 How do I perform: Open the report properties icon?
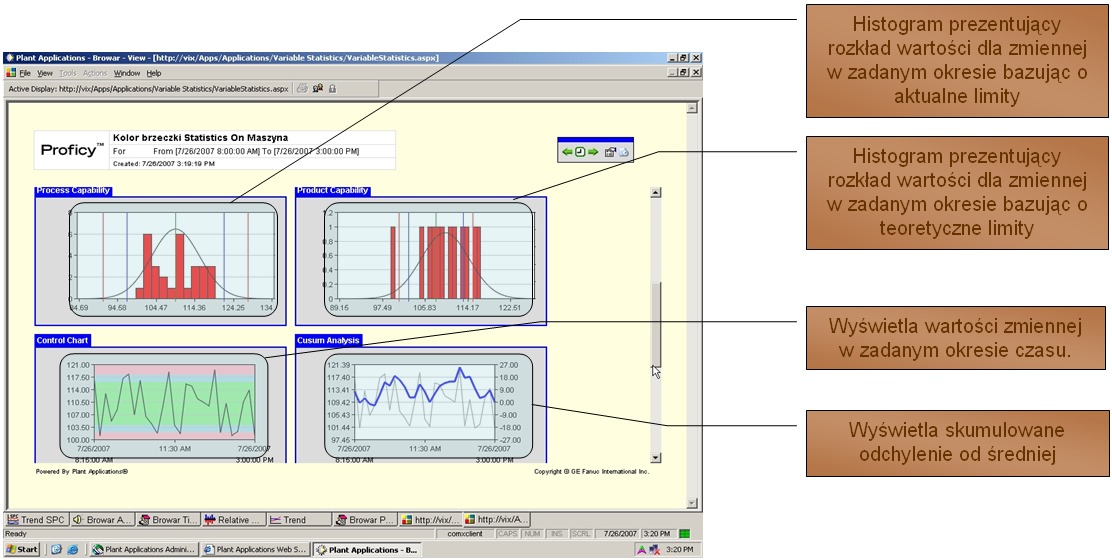coord(610,152)
